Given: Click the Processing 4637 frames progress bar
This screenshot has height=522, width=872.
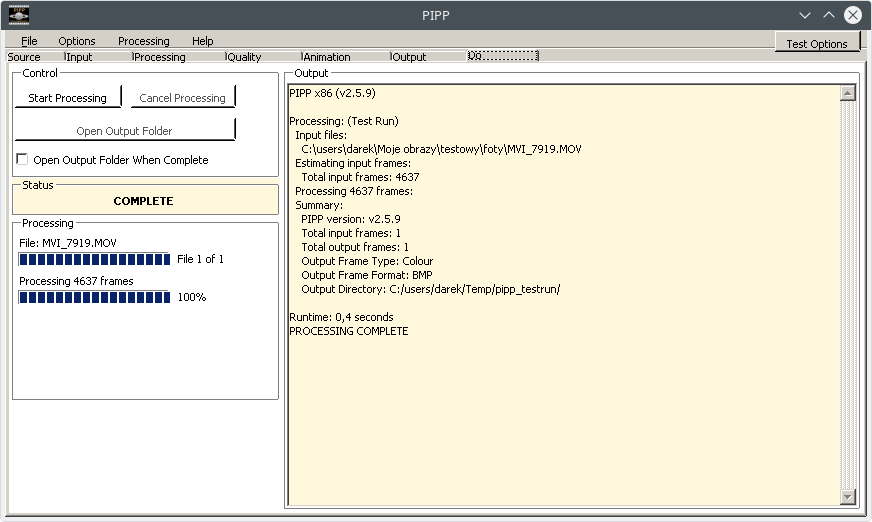Looking at the screenshot, I should 94,298.
